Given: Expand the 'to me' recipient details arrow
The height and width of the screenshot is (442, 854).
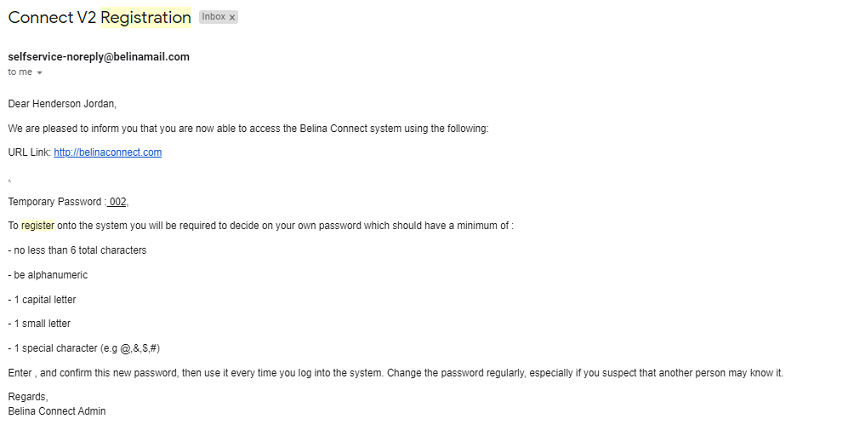Looking at the screenshot, I should 39,73.
